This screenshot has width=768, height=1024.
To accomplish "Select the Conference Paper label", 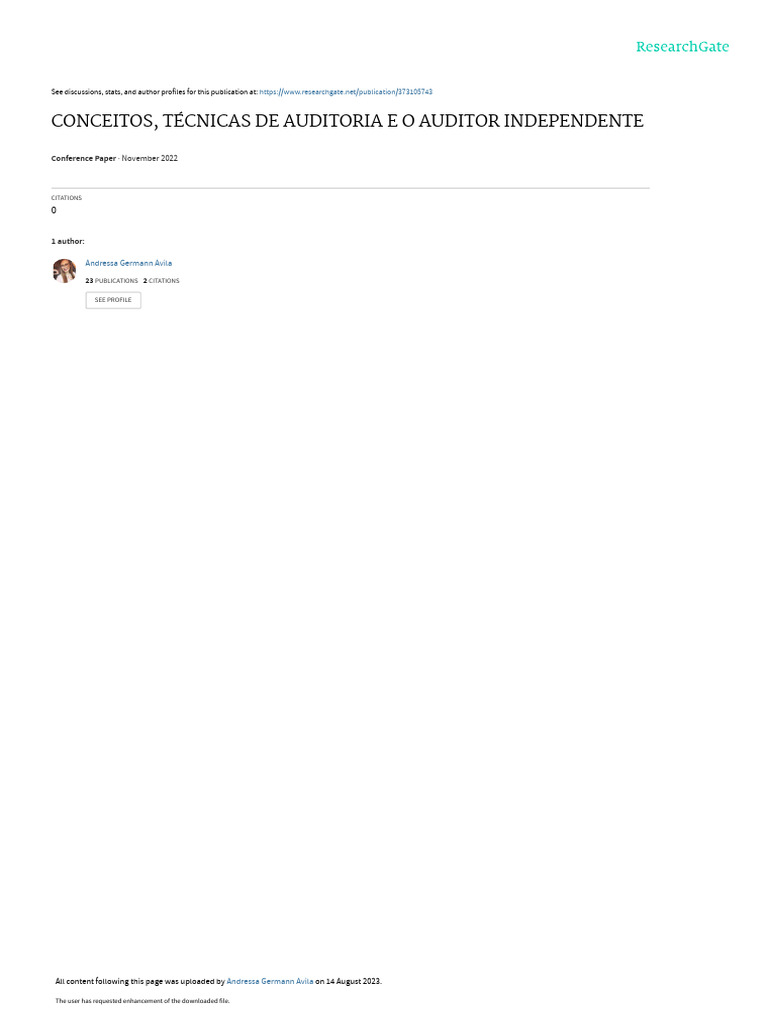I will click(x=84, y=158).
